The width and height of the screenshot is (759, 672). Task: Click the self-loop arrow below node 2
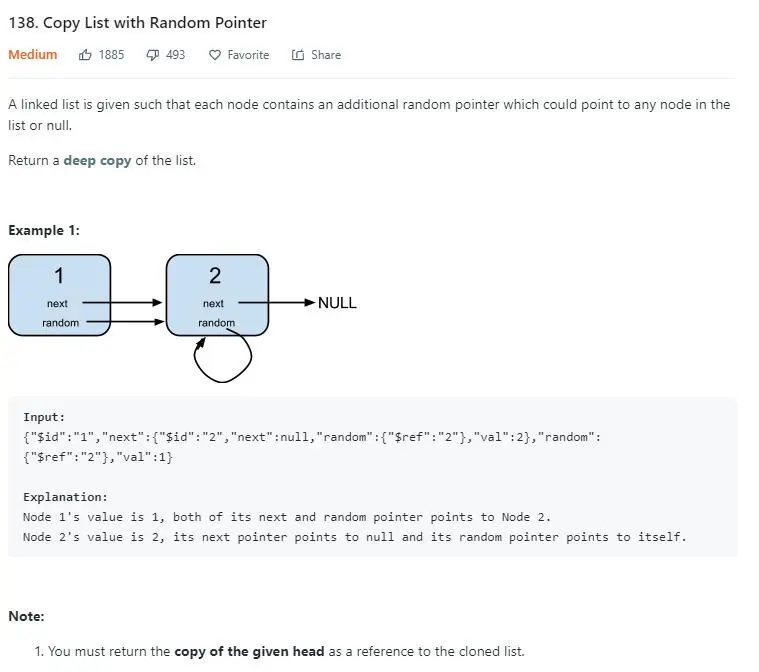point(222,362)
